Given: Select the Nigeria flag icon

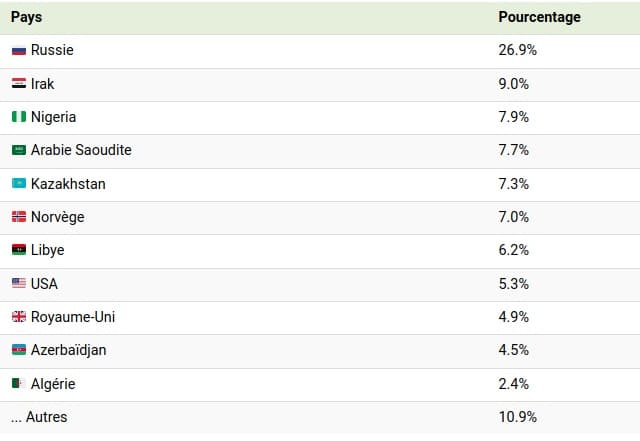Looking at the screenshot, I should pyautogui.click(x=19, y=117).
